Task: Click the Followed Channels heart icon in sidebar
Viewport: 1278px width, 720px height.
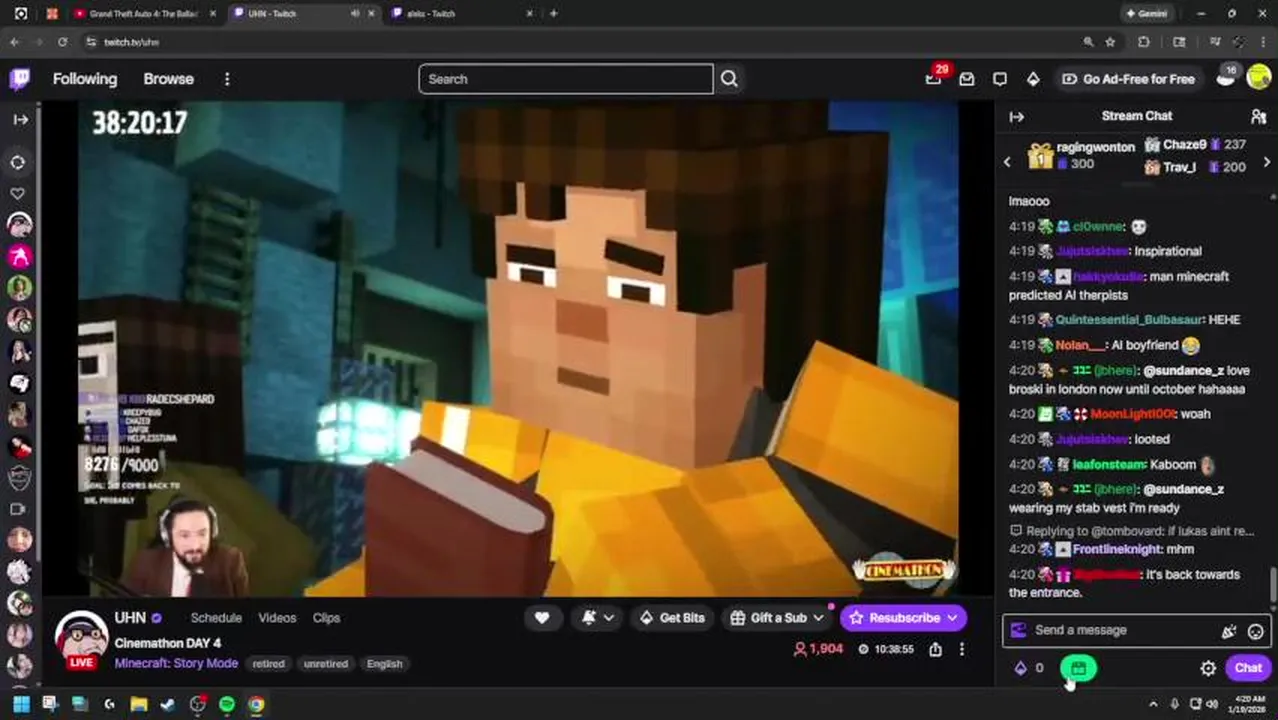Action: tap(18, 193)
